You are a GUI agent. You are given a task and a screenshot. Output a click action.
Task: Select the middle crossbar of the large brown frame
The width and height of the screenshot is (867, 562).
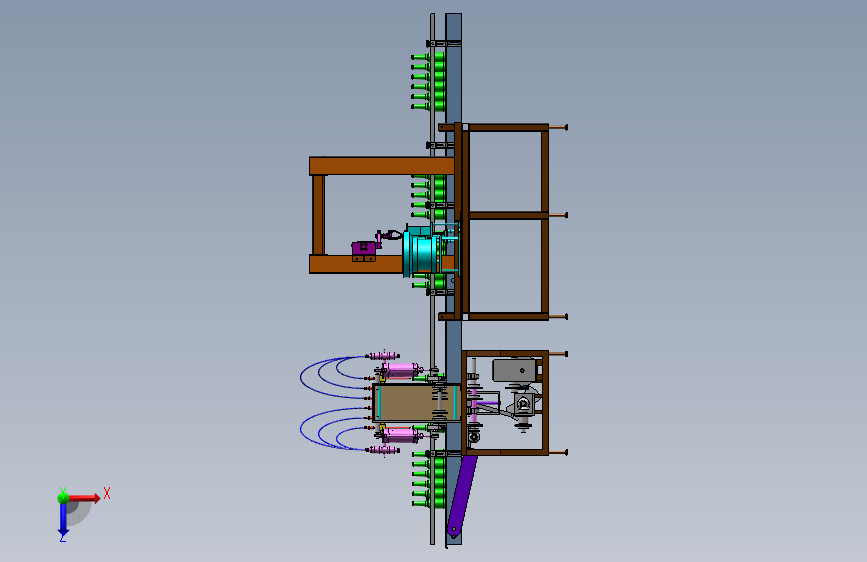point(508,215)
